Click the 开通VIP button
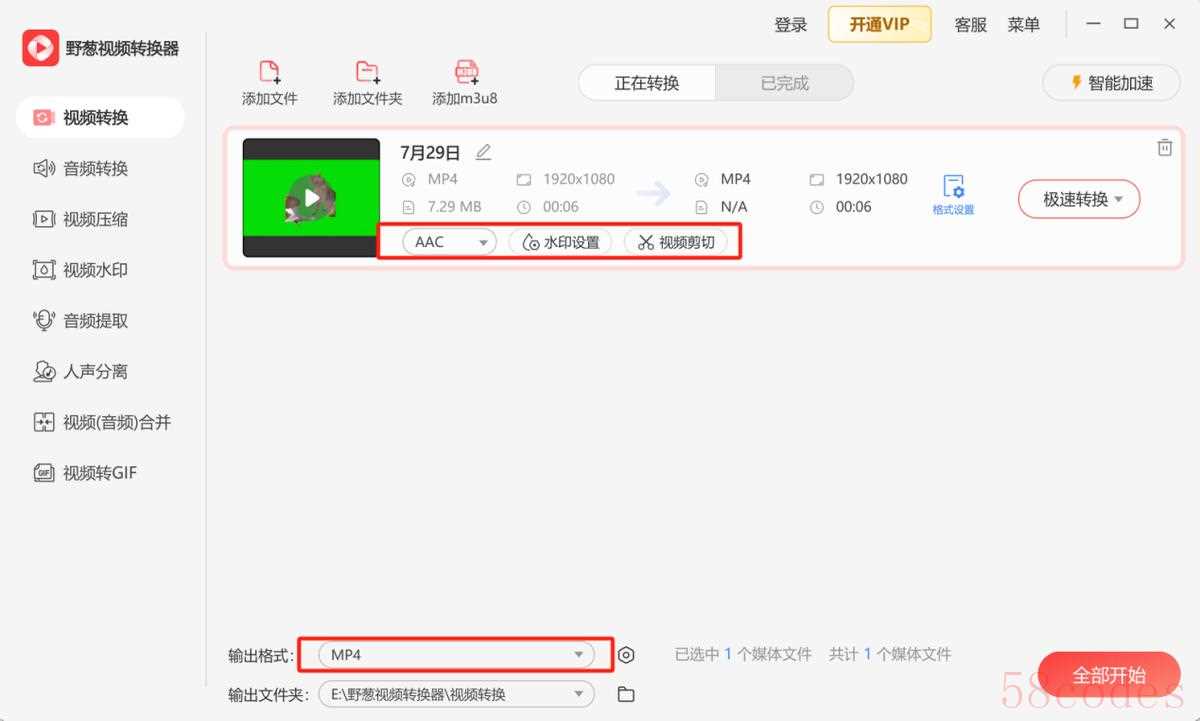Screen dimensions: 1200x721 [879, 24]
